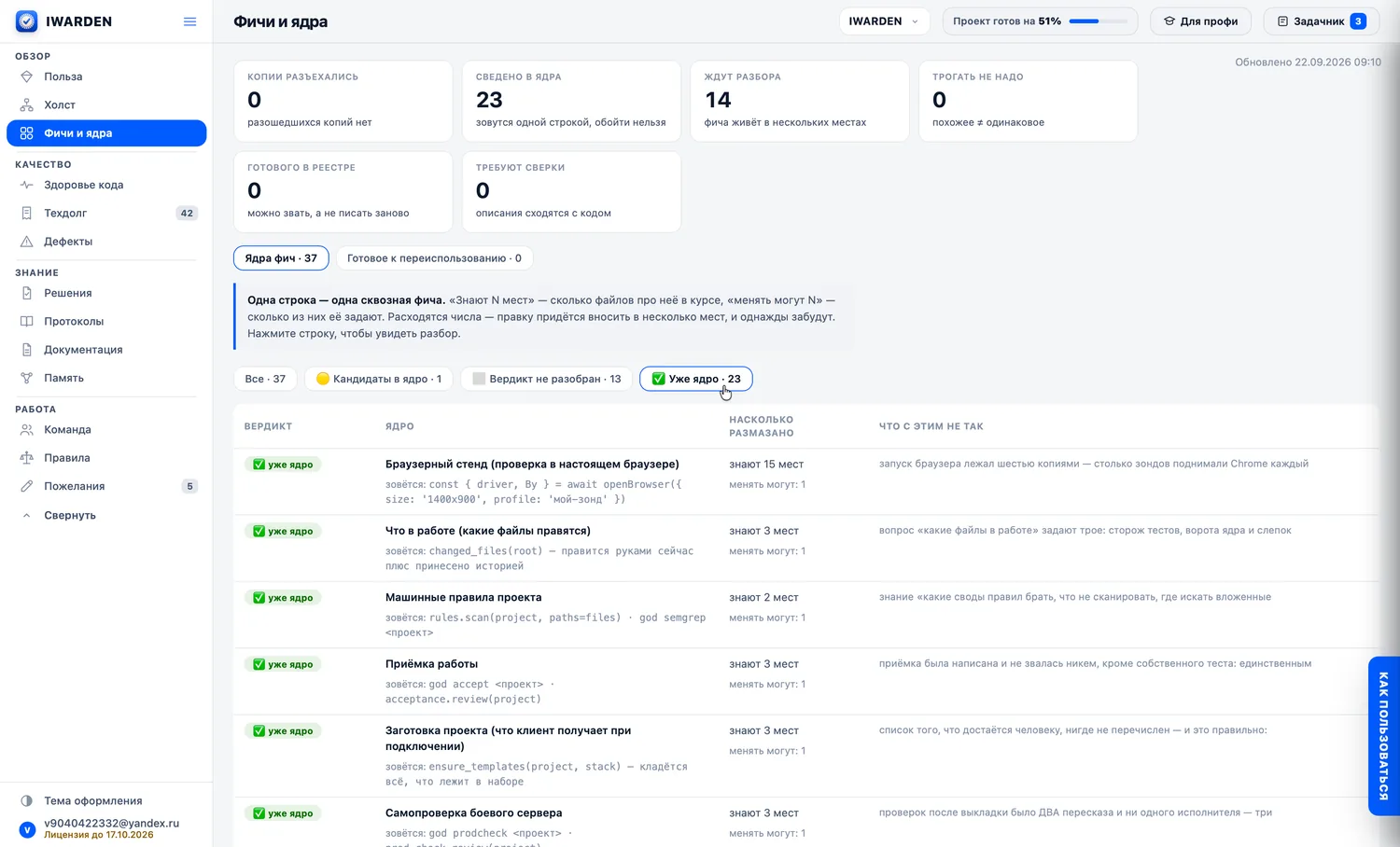Screen dimensions: 1400x847
Task: Open Самопроверка боевого сервера row
Action: [x=805, y=823]
